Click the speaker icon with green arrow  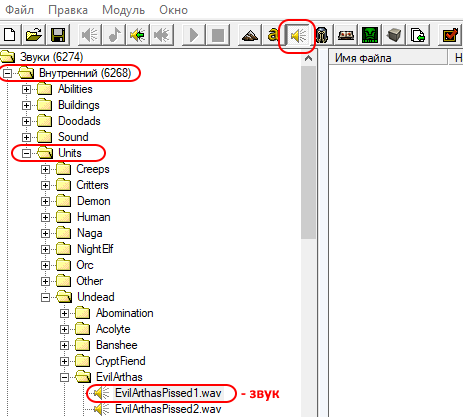137,35
